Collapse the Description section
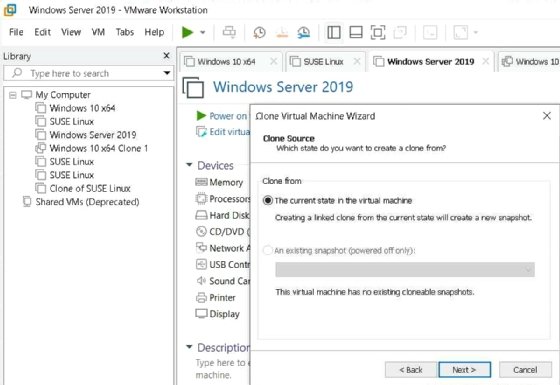Viewport: 560px width, 385px height. click(x=189, y=347)
